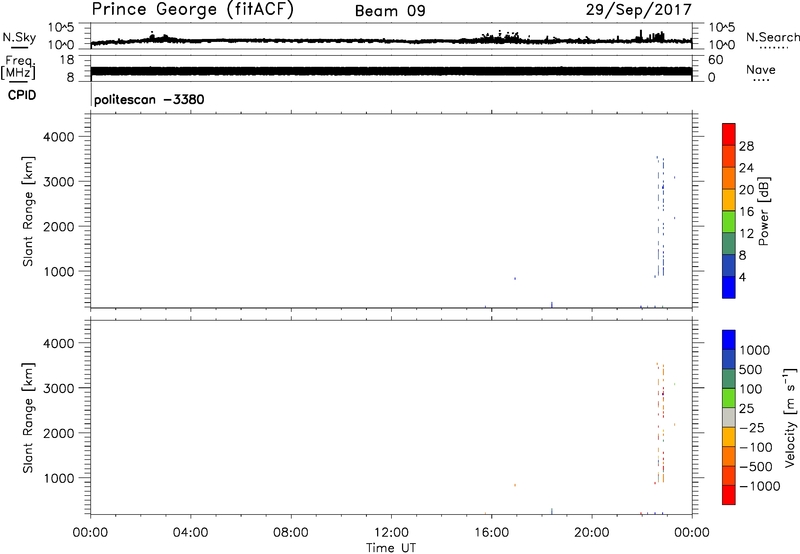Click the isolated blue echo near 17:00 in the power panel

click(515, 279)
